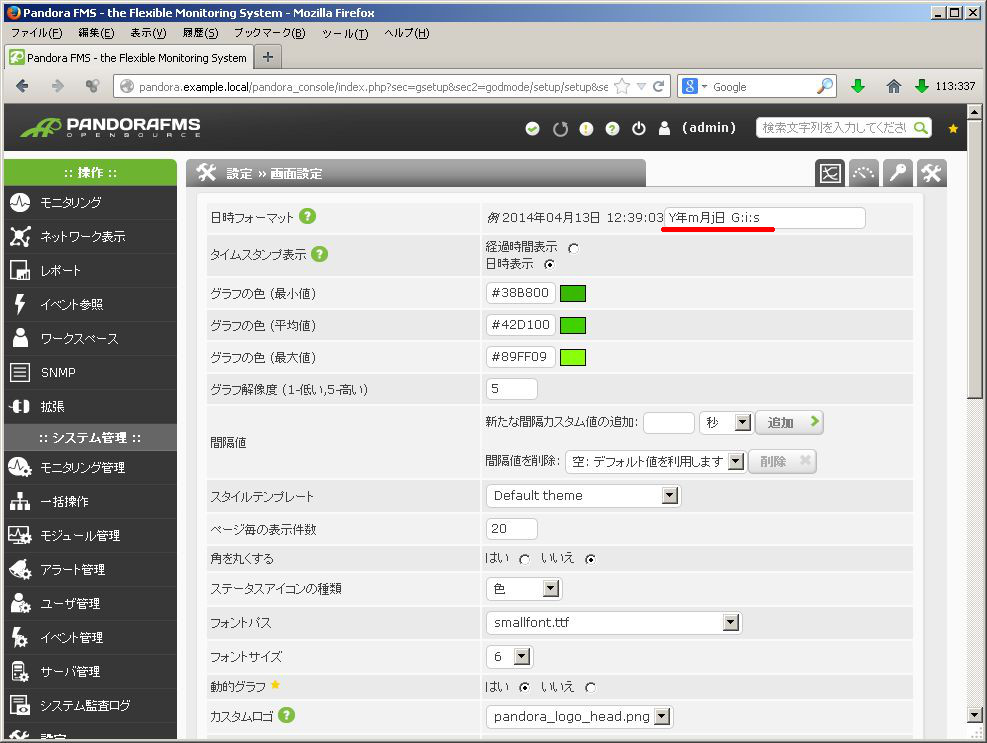Screen dimensions: 987x743
Task: Click the date format input field
Action: 765,218
